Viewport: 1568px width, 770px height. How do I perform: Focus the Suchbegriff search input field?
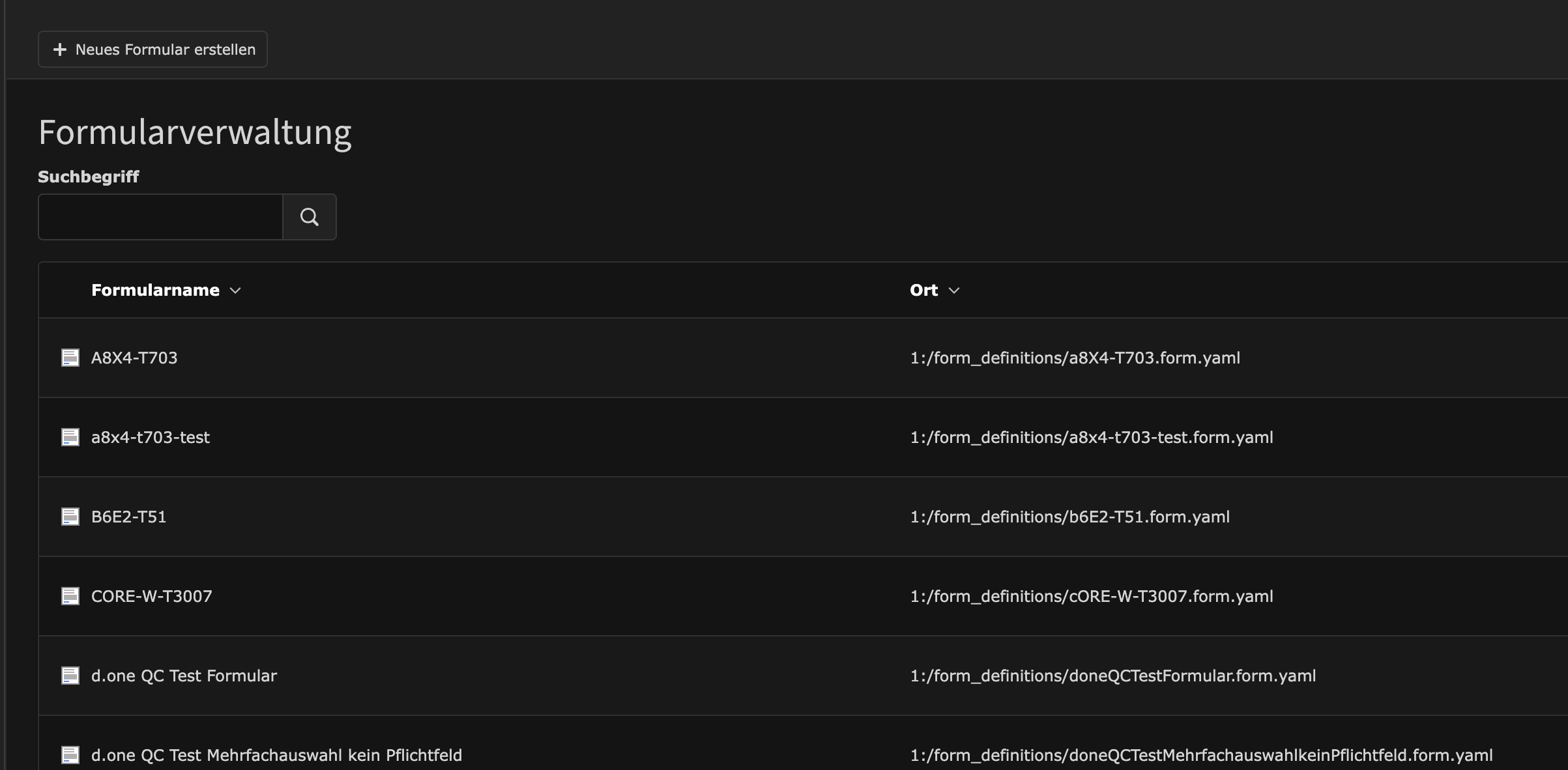(x=160, y=217)
